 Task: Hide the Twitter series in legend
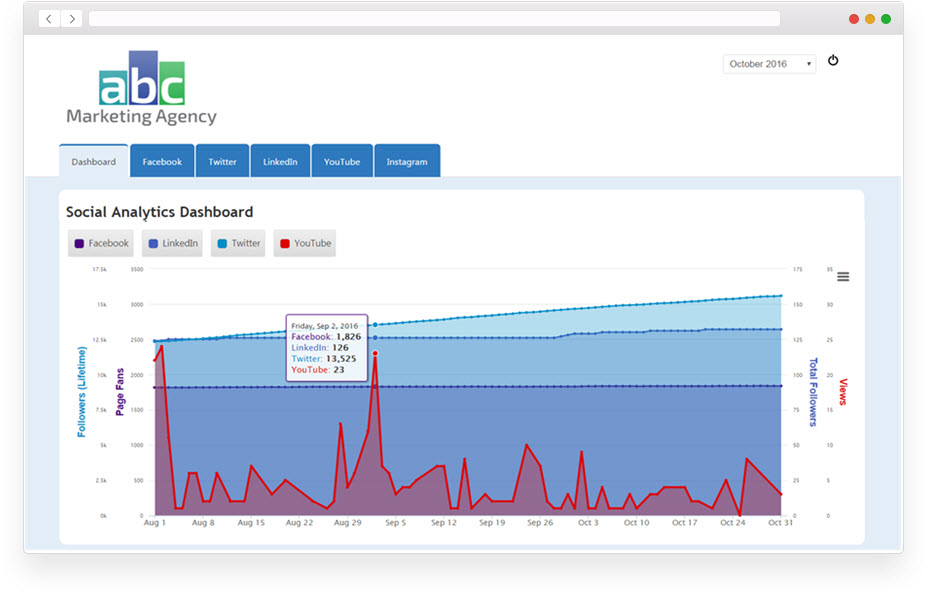click(238, 243)
